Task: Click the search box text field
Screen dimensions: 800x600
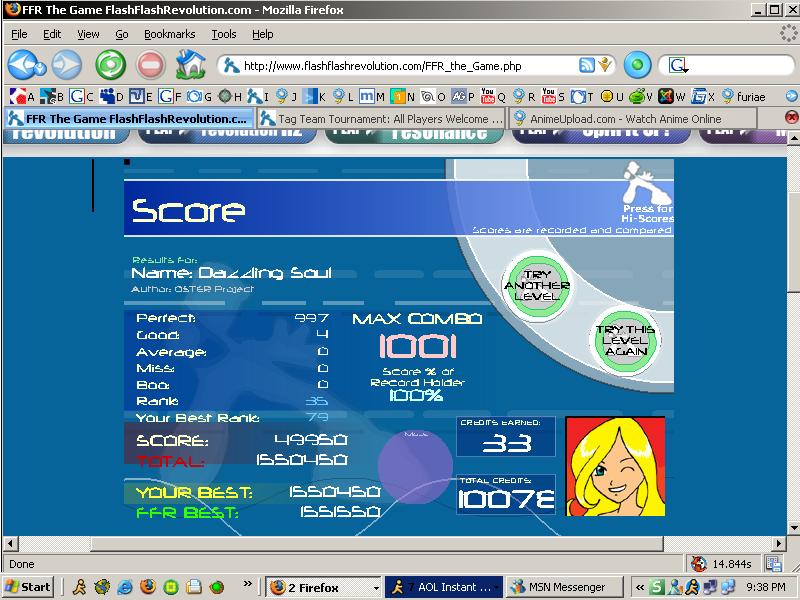Action: coord(740,65)
